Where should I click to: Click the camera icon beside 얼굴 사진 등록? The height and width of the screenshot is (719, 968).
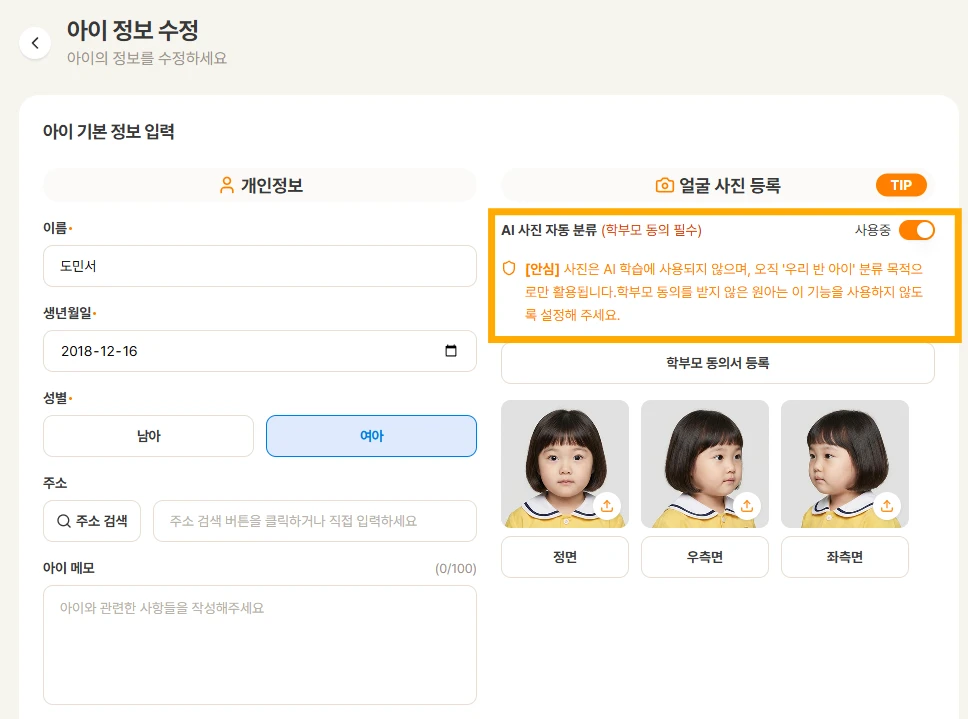(664, 185)
